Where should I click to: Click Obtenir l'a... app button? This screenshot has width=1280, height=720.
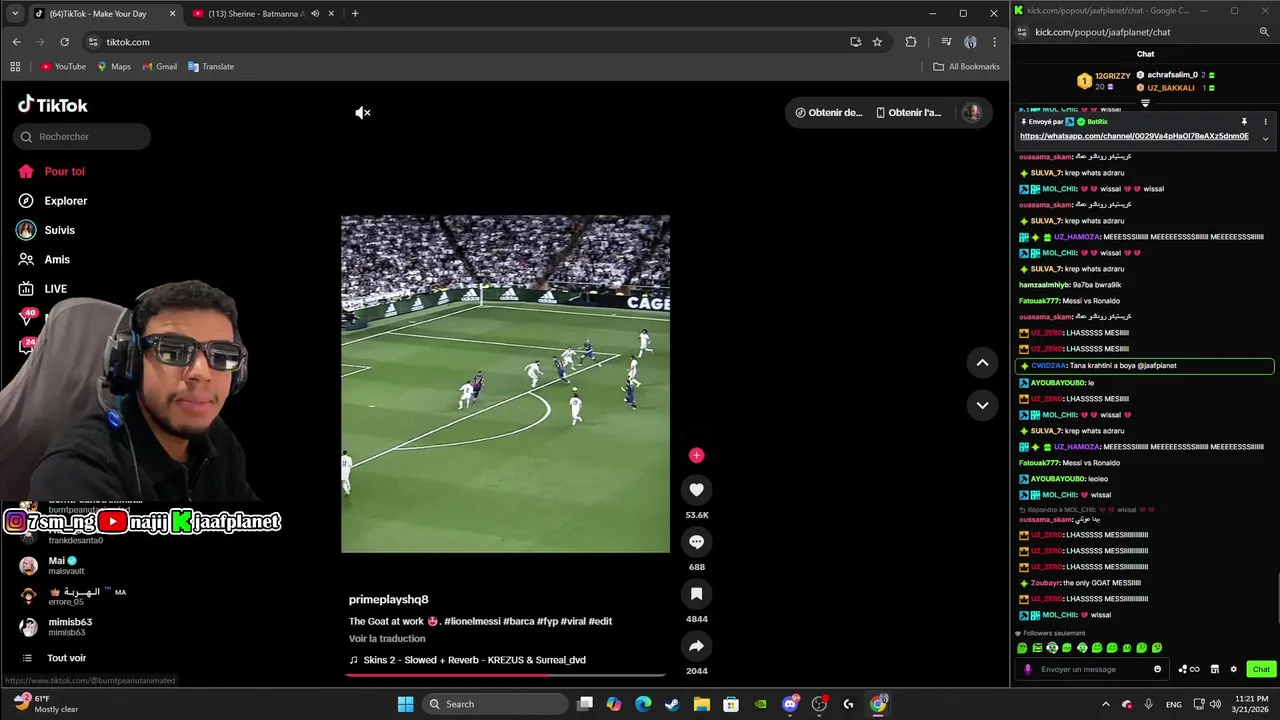coord(908,113)
